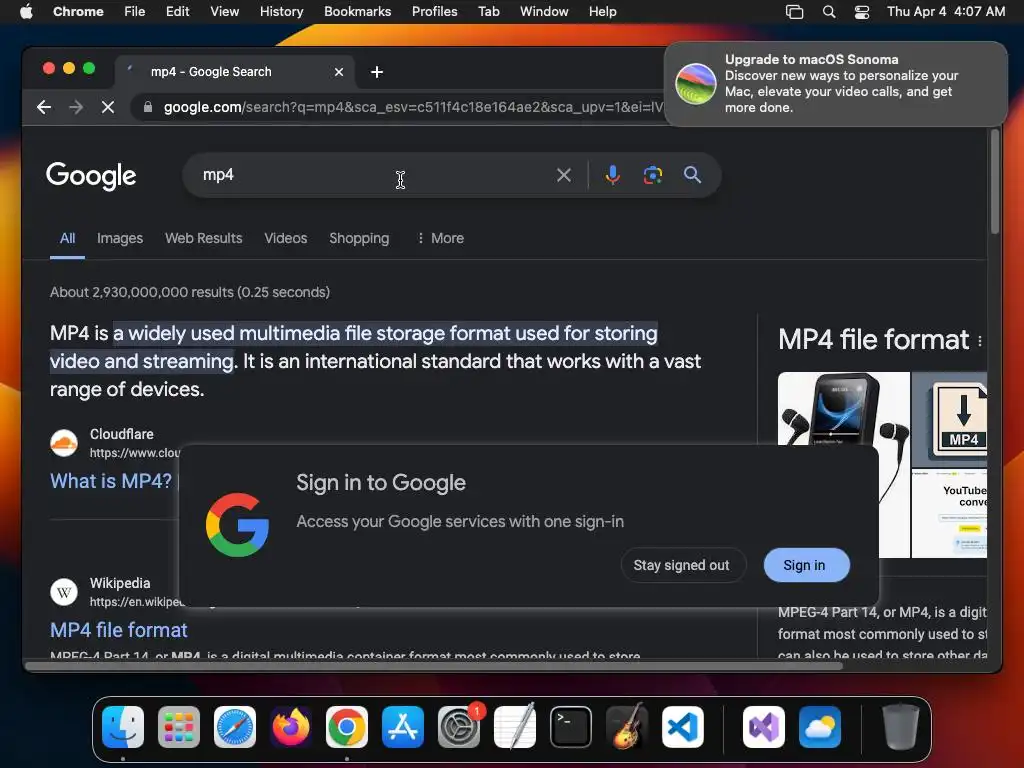Click the magnifier search button in search box
This screenshot has width=1024, height=768.
692,174
